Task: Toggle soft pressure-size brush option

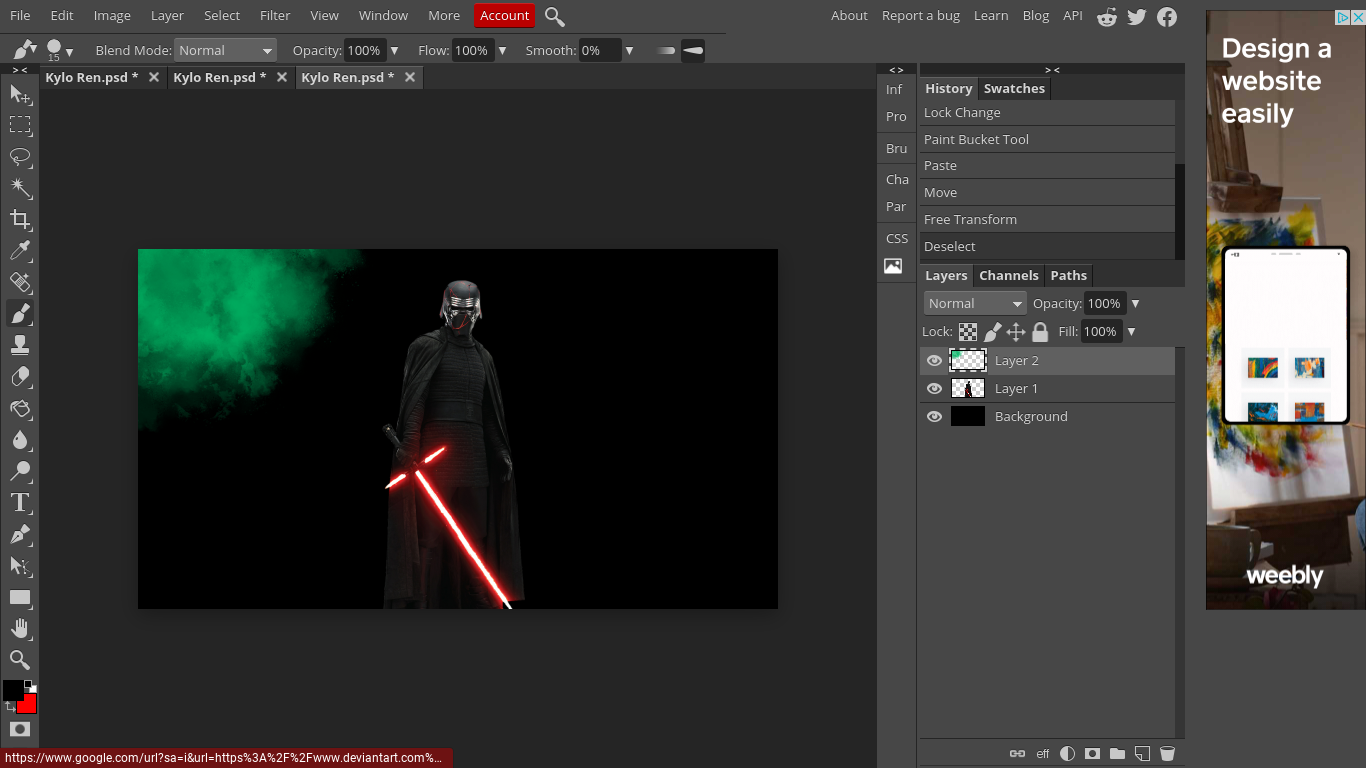Action: point(666,50)
